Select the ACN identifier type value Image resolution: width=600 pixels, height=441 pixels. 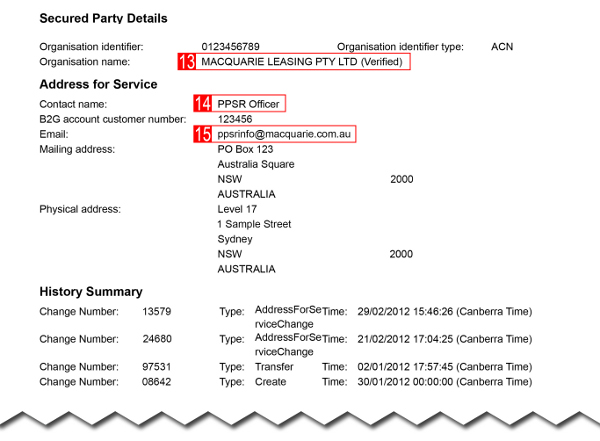click(502, 47)
